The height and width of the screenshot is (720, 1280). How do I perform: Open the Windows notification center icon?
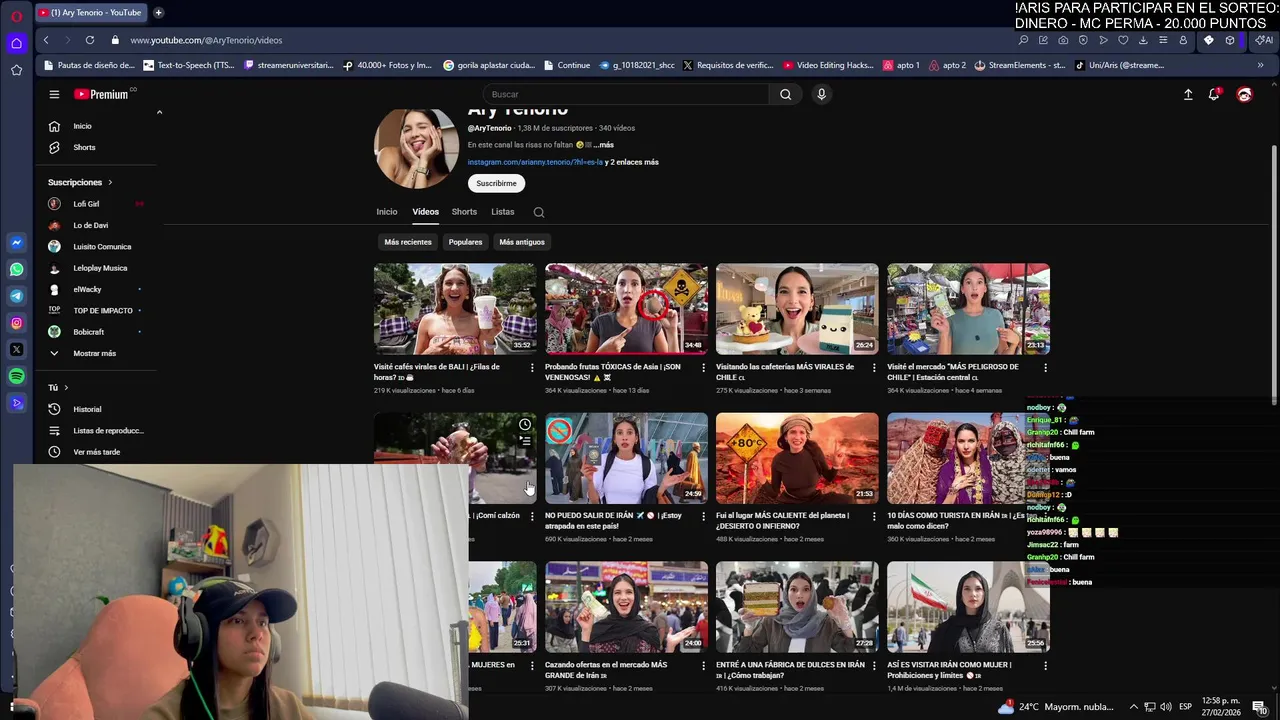(x=1259, y=707)
